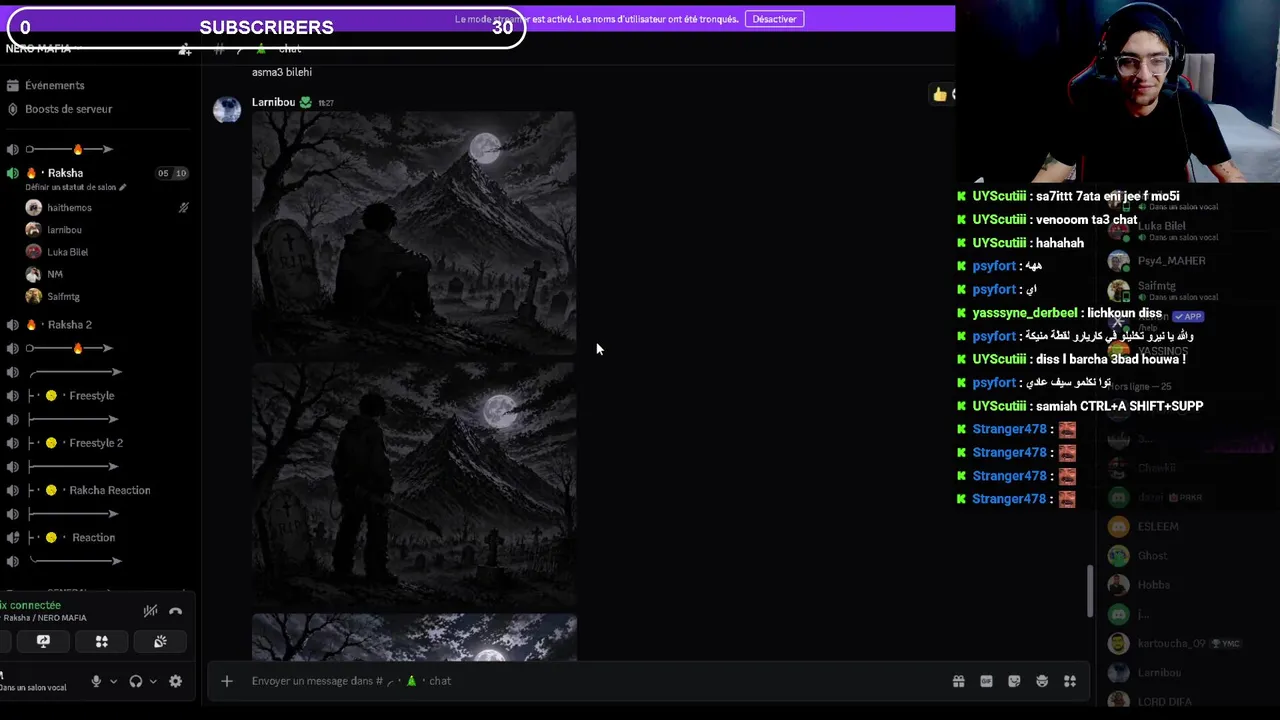Click the "Raksha / NERO MAFIA" voice connection label
The image size is (1280, 720).
point(45,618)
